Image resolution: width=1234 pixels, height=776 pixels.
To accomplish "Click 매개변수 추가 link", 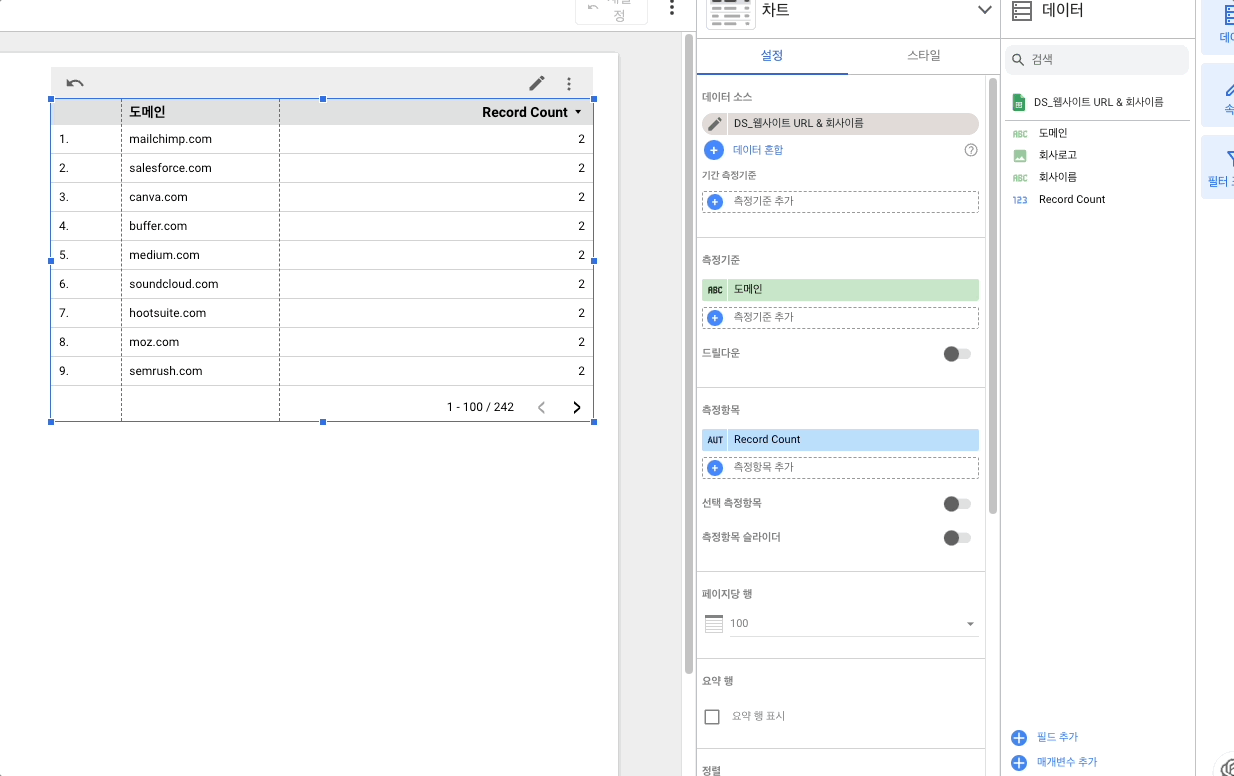I will [x=1067, y=763].
